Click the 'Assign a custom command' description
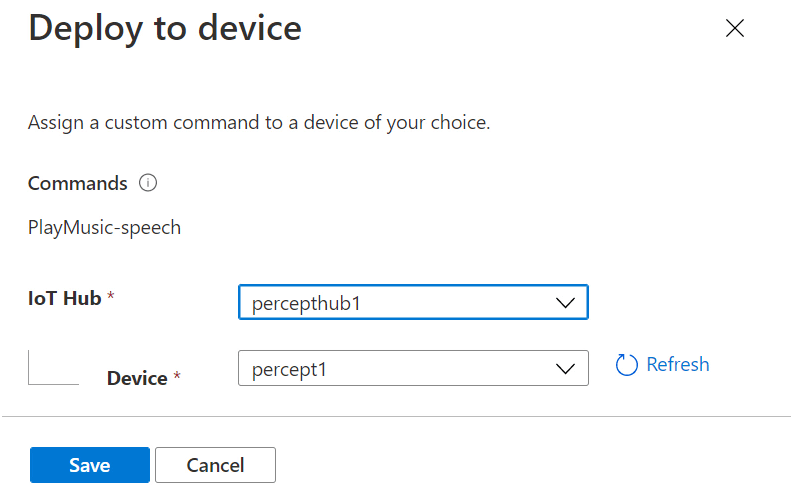Viewport: 792px width, 491px height. coord(259,124)
